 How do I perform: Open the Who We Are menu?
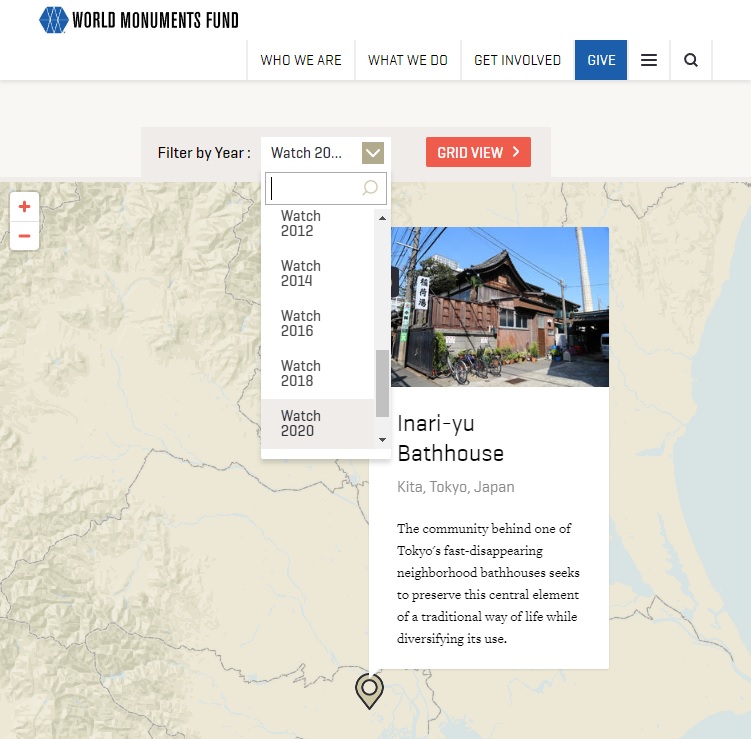tap(301, 60)
